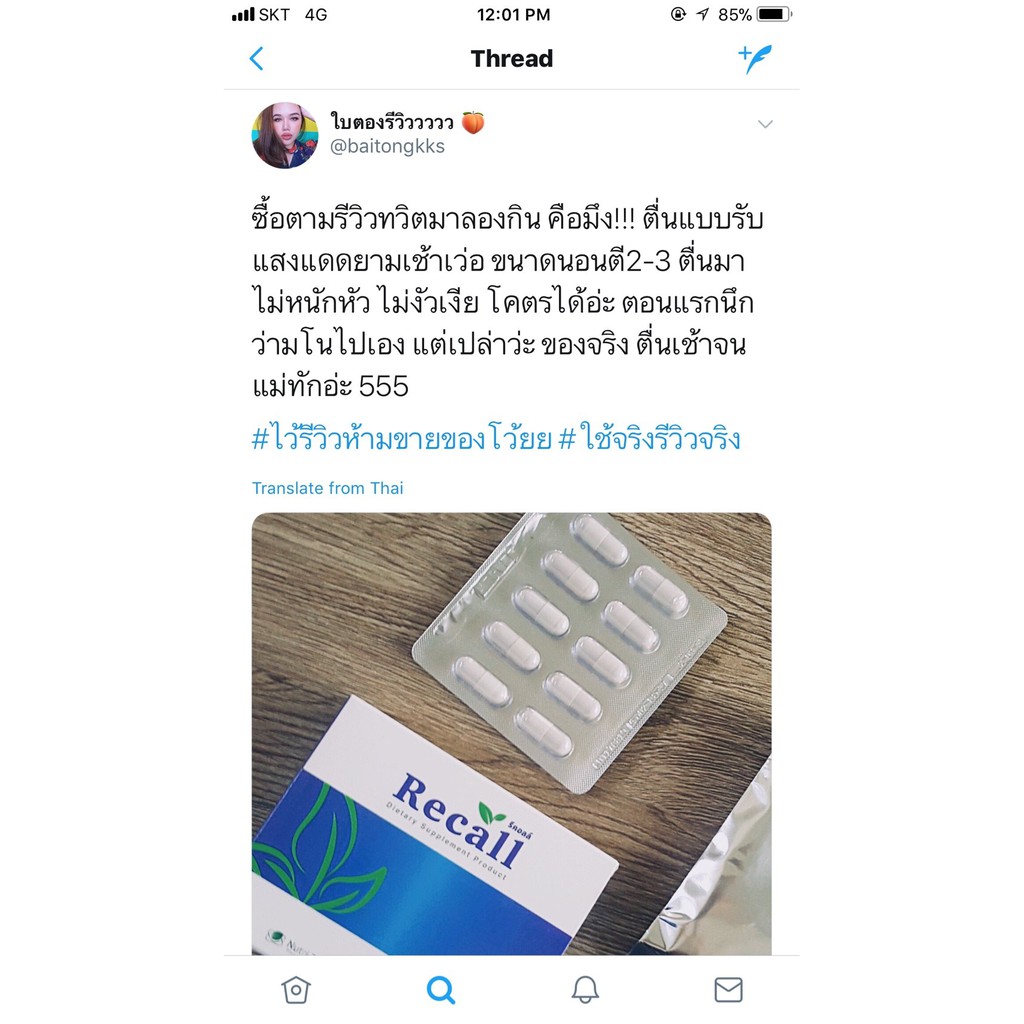Viewport: 1024px width, 1024px height.
Task: Open hashtag #ใช้จริงรีวิวจริง
Action: pos(650,439)
